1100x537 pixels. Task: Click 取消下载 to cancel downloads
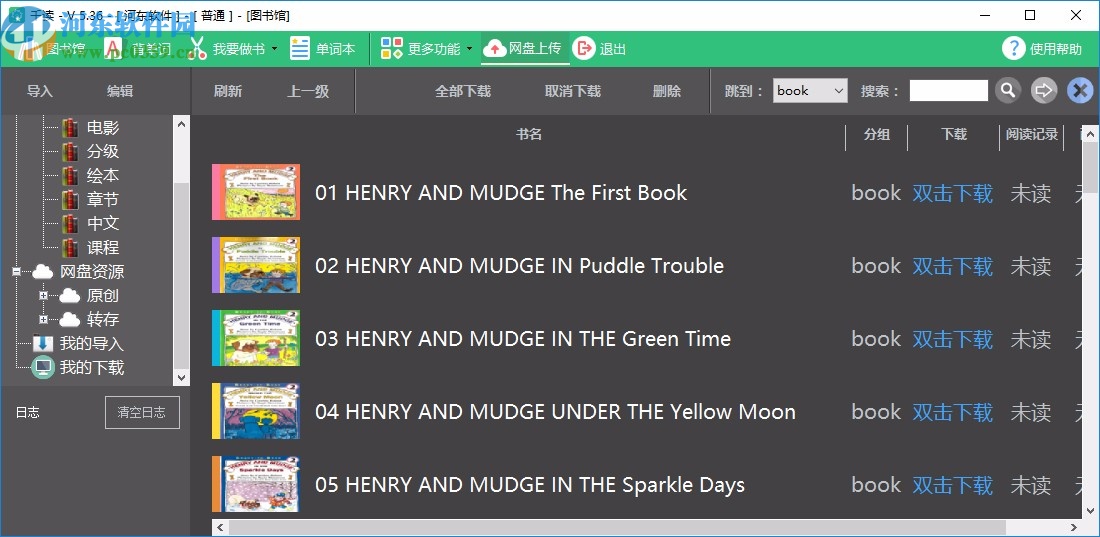pyautogui.click(x=573, y=91)
